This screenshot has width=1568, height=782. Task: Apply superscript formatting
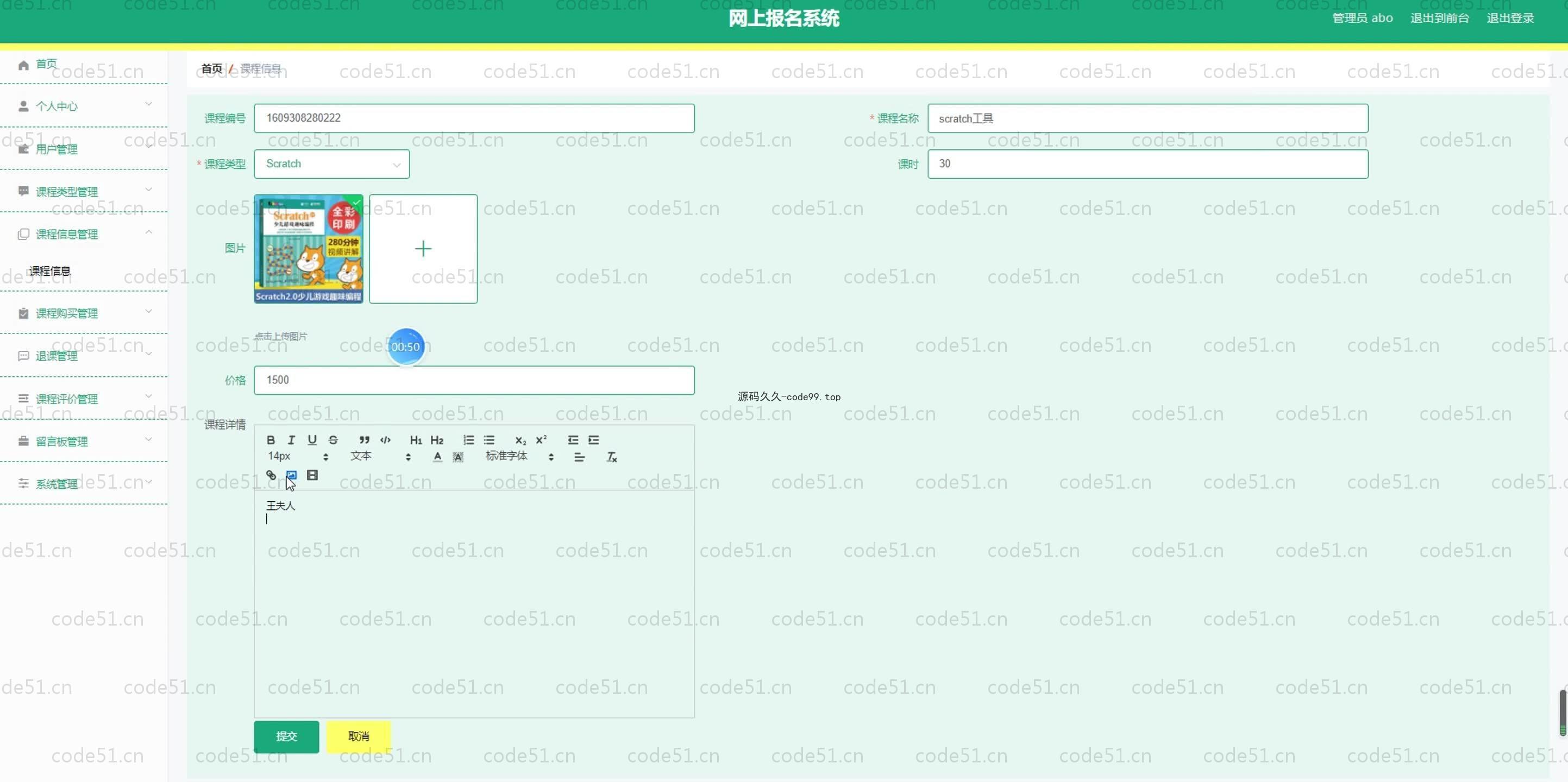tap(541, 440)
